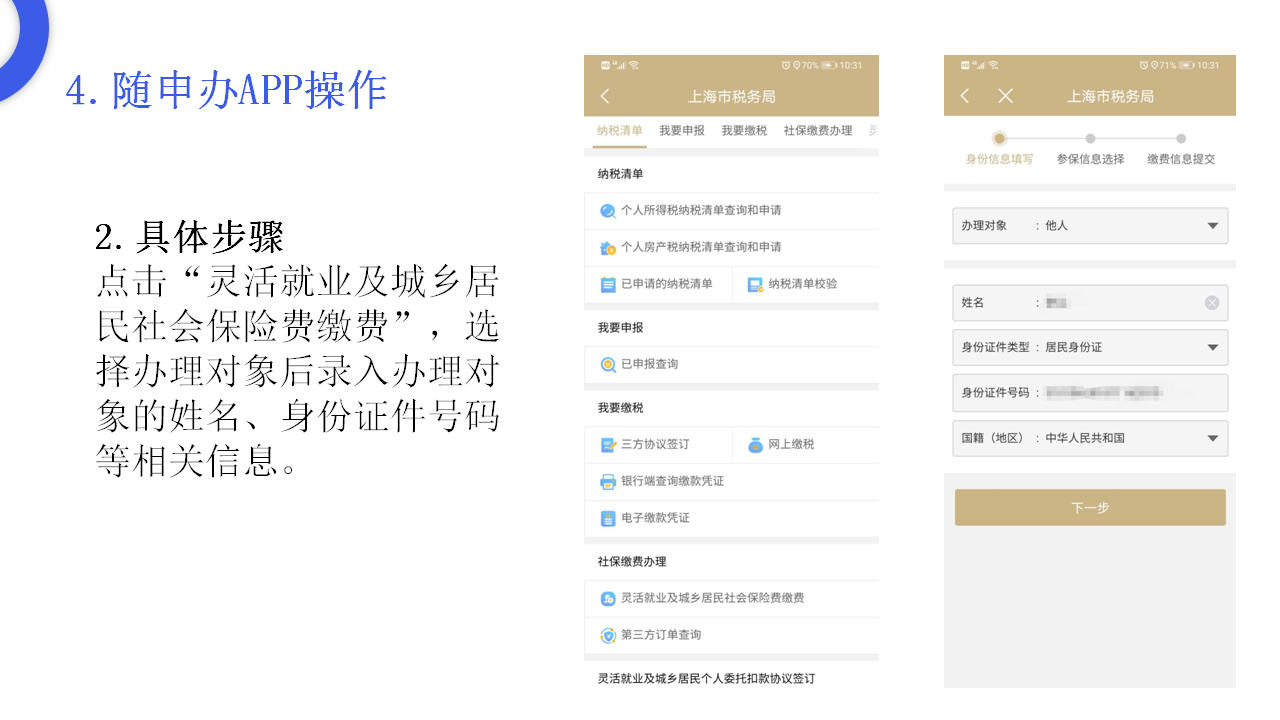This screenshot has height=720, width=1280.
Task: Tap 上海市税务局 title in right phone
Action: point(1111,97)
